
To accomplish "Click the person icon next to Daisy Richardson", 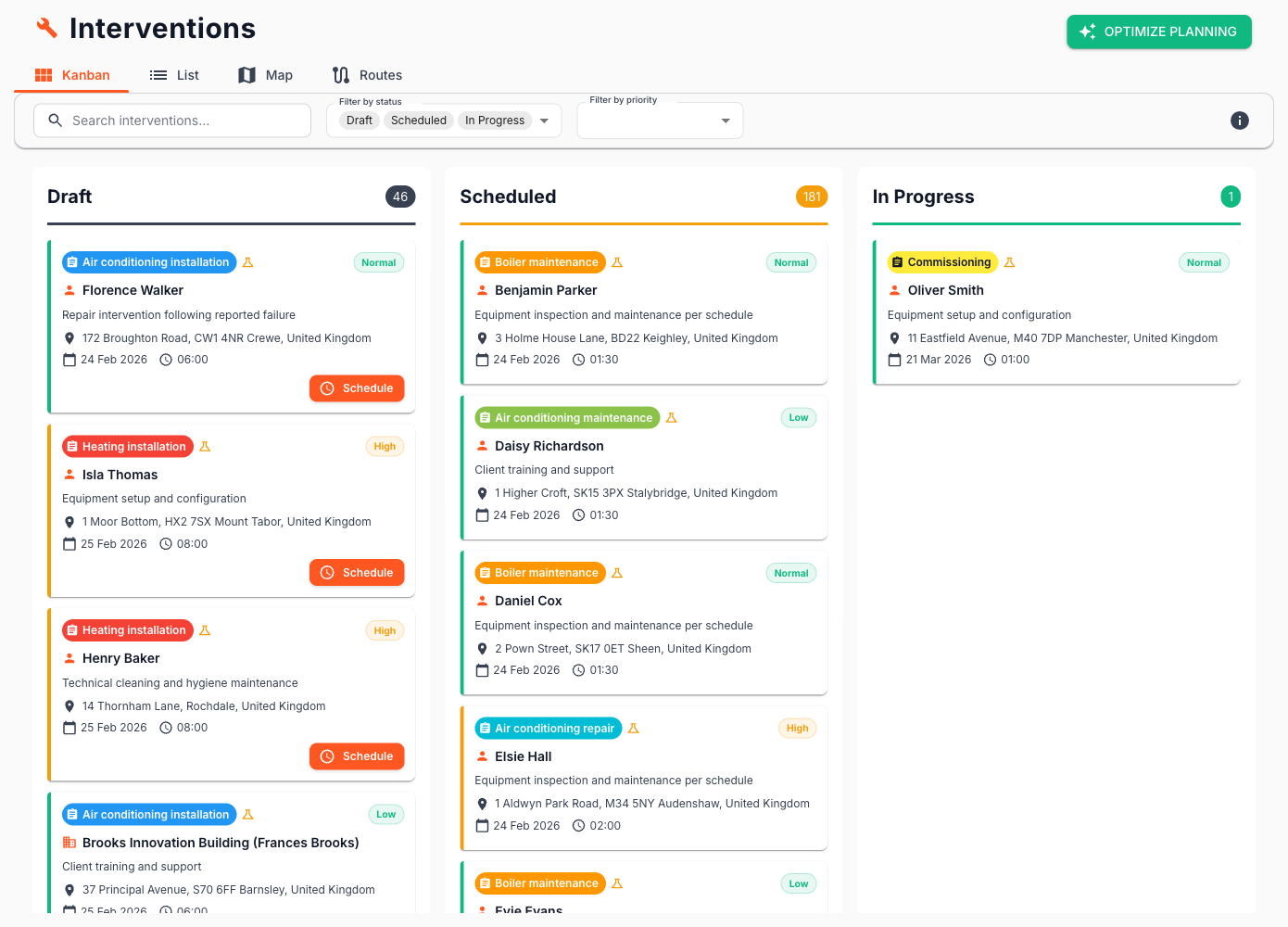I will coord(481,446).
